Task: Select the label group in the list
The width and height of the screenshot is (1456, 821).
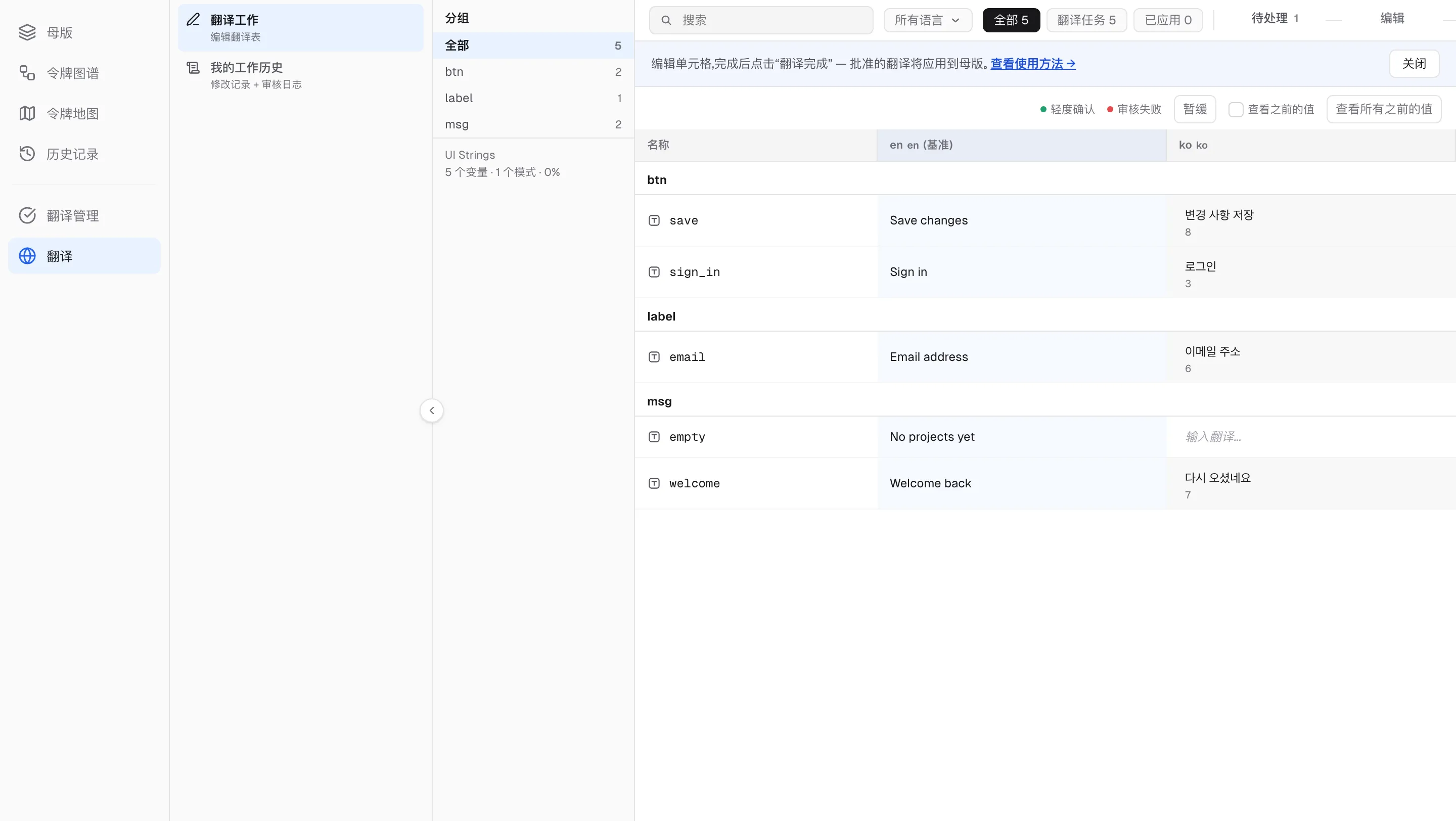Action: tap(533, 98)
